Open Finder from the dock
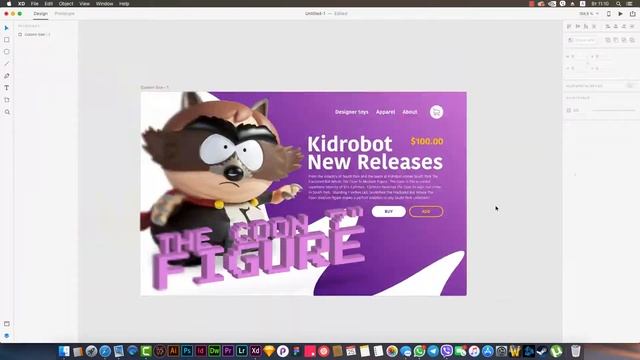The height and width of the screenshot is (360, 640). click(64, 351)
